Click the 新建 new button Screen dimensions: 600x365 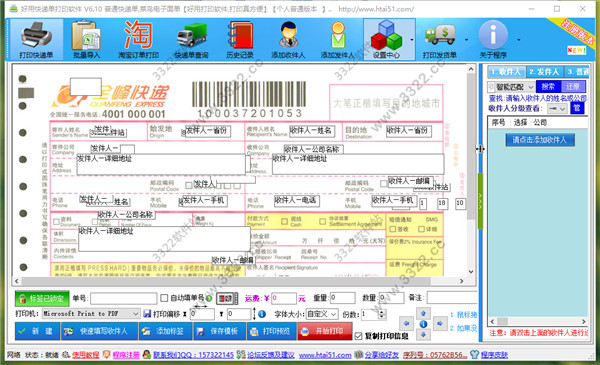coord(38,331)
